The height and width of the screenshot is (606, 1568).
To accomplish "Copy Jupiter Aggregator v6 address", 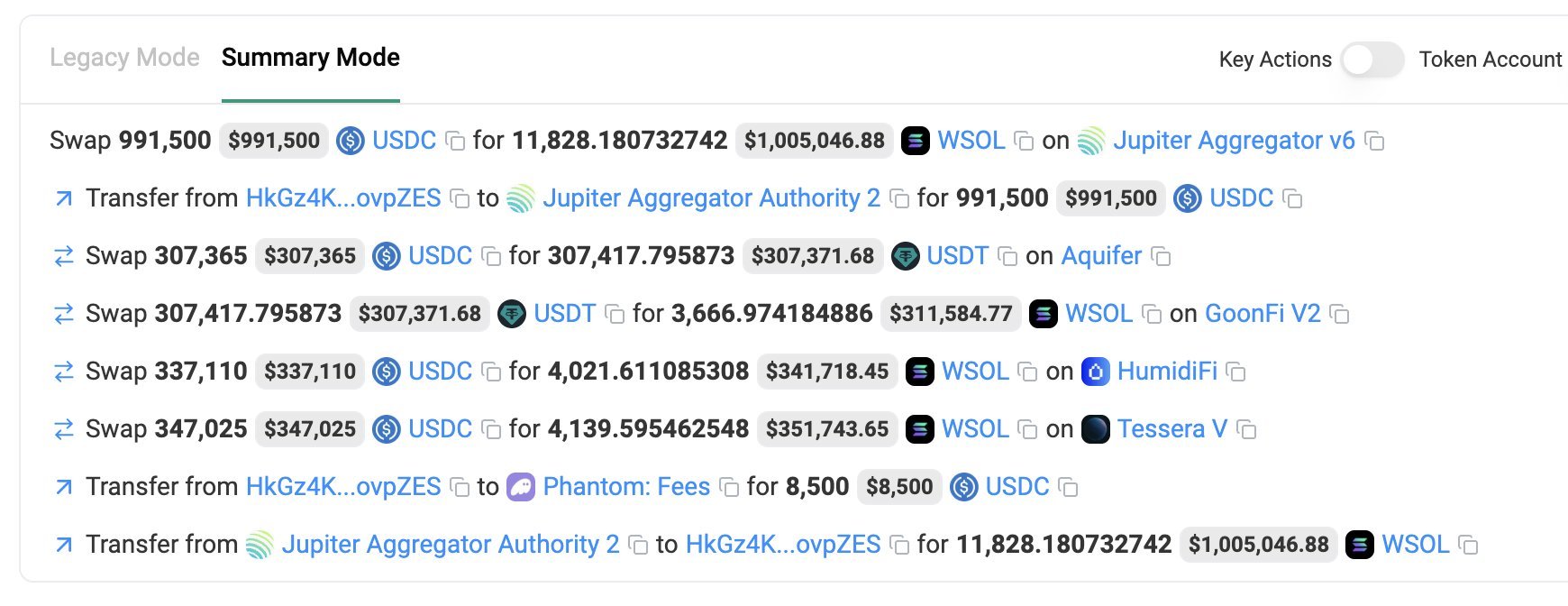I will (1374, 142).
